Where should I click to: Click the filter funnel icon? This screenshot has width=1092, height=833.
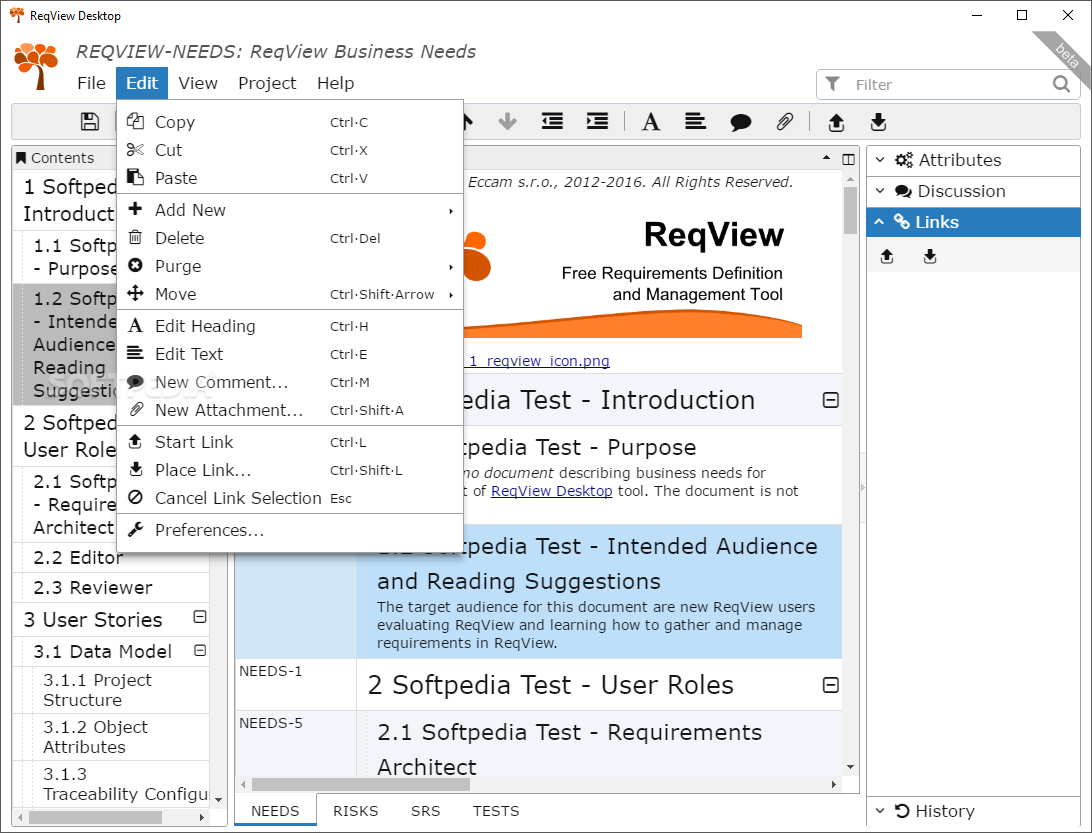[x=832, y=84]
